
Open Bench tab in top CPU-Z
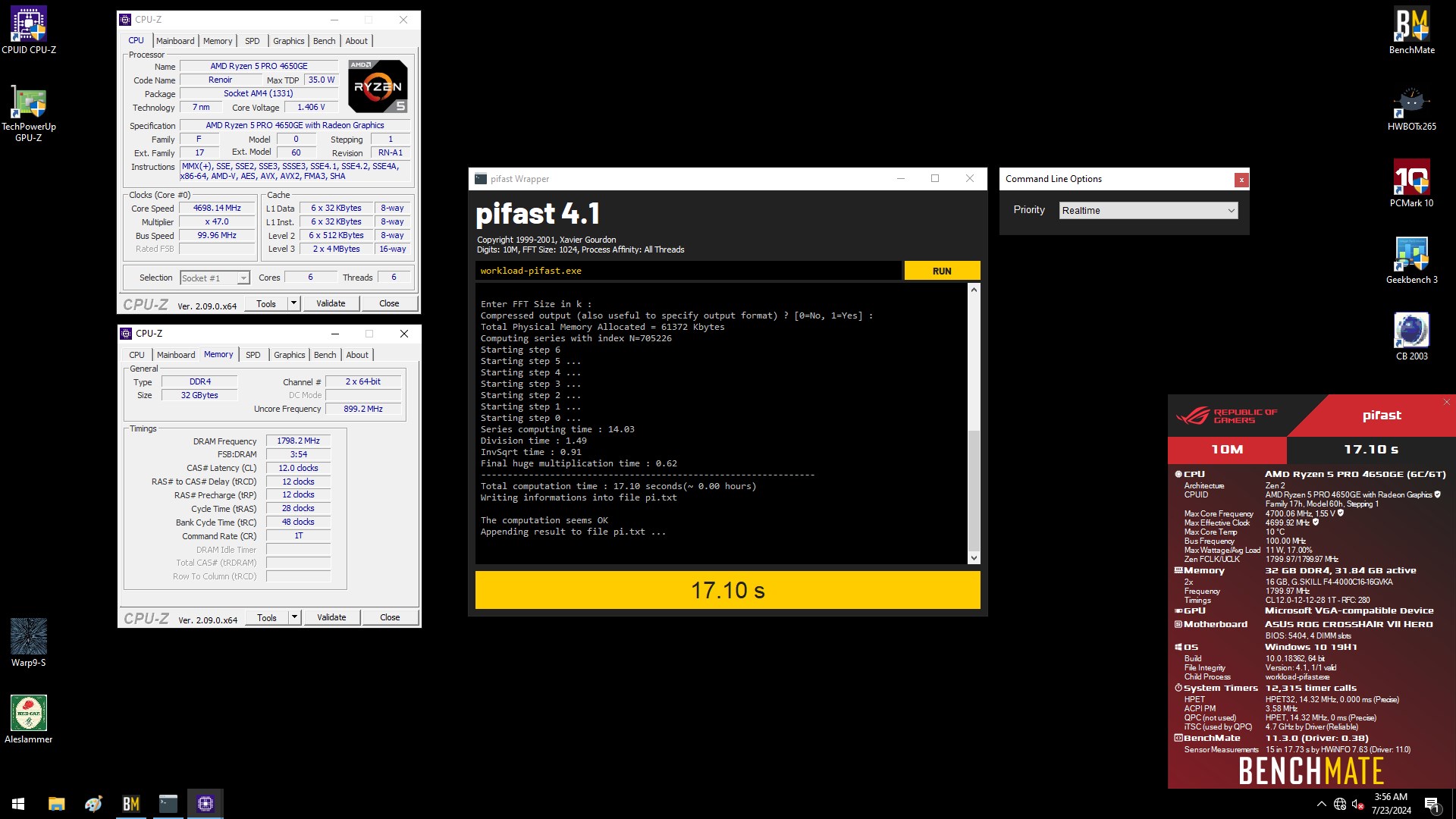[324, 41]
